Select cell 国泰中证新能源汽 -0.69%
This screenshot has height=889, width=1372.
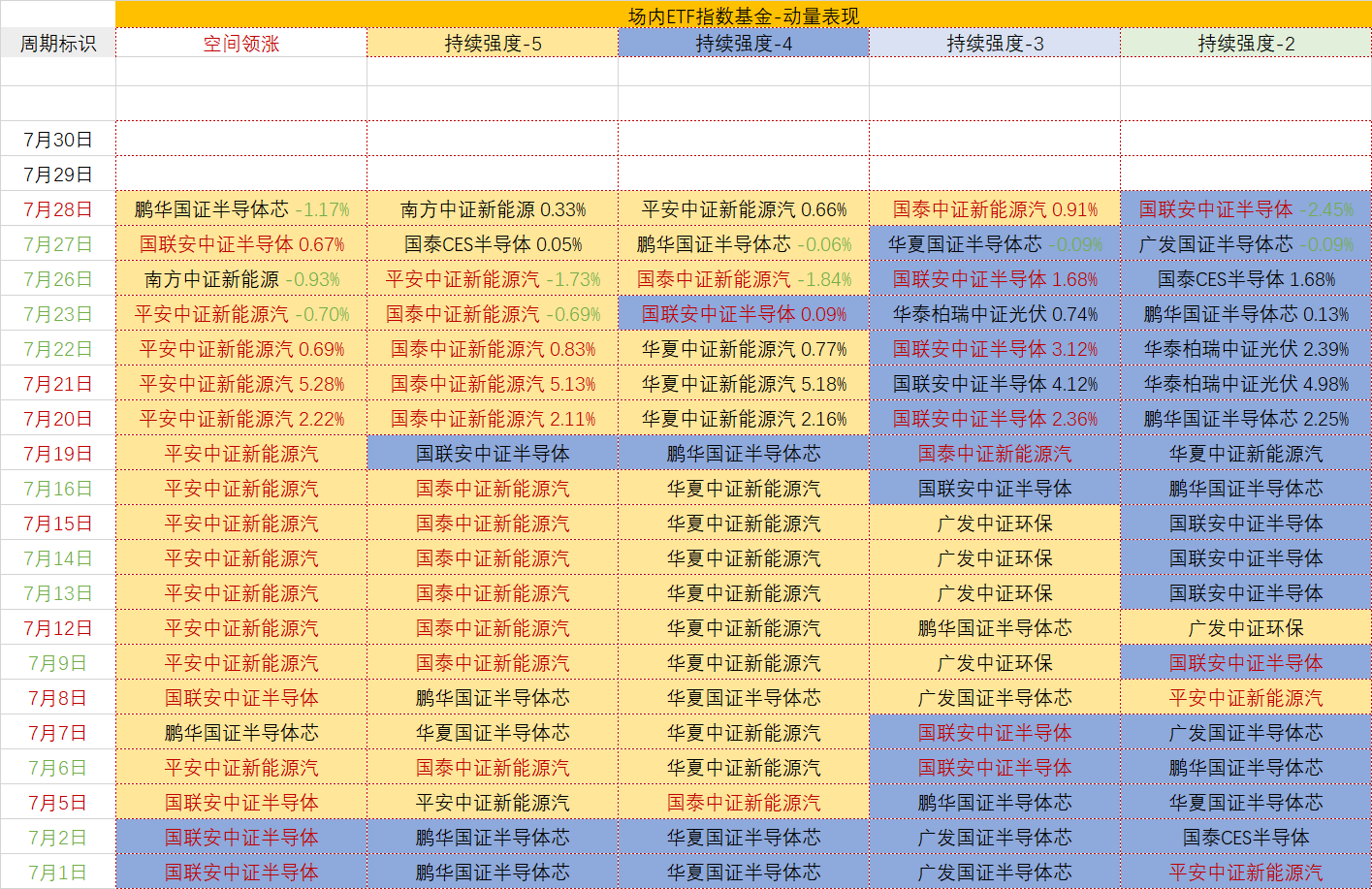(x=493, y=314)
